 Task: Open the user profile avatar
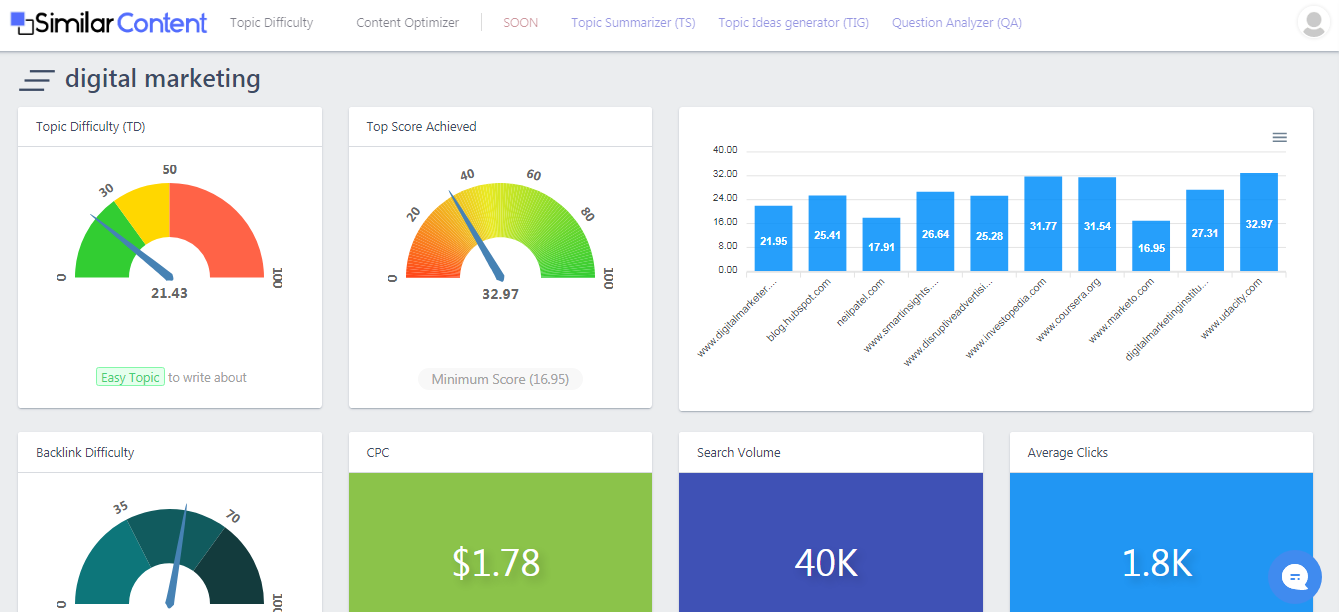coord(1313,22)
